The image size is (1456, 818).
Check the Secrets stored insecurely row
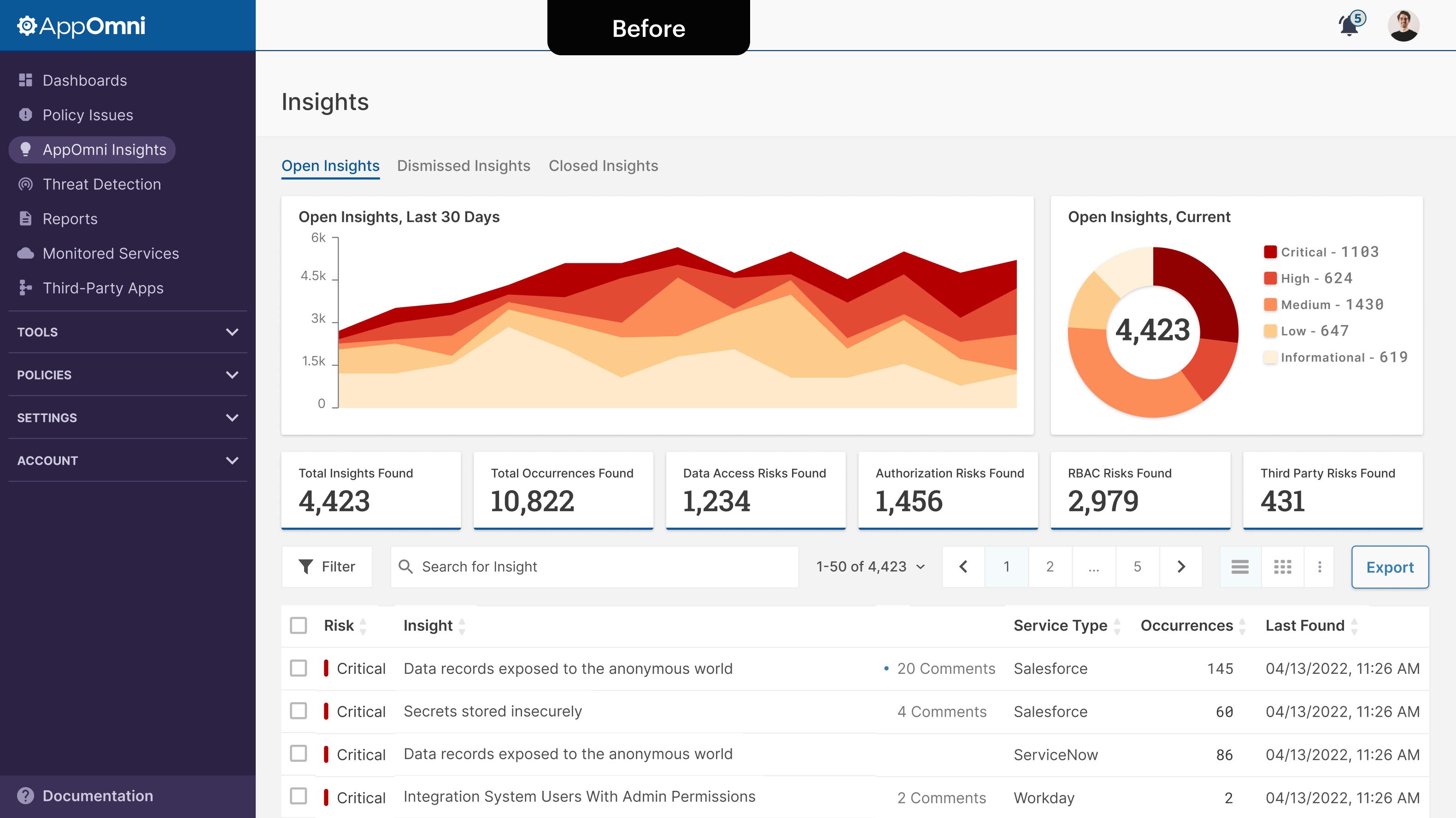[x=299, y=711]
